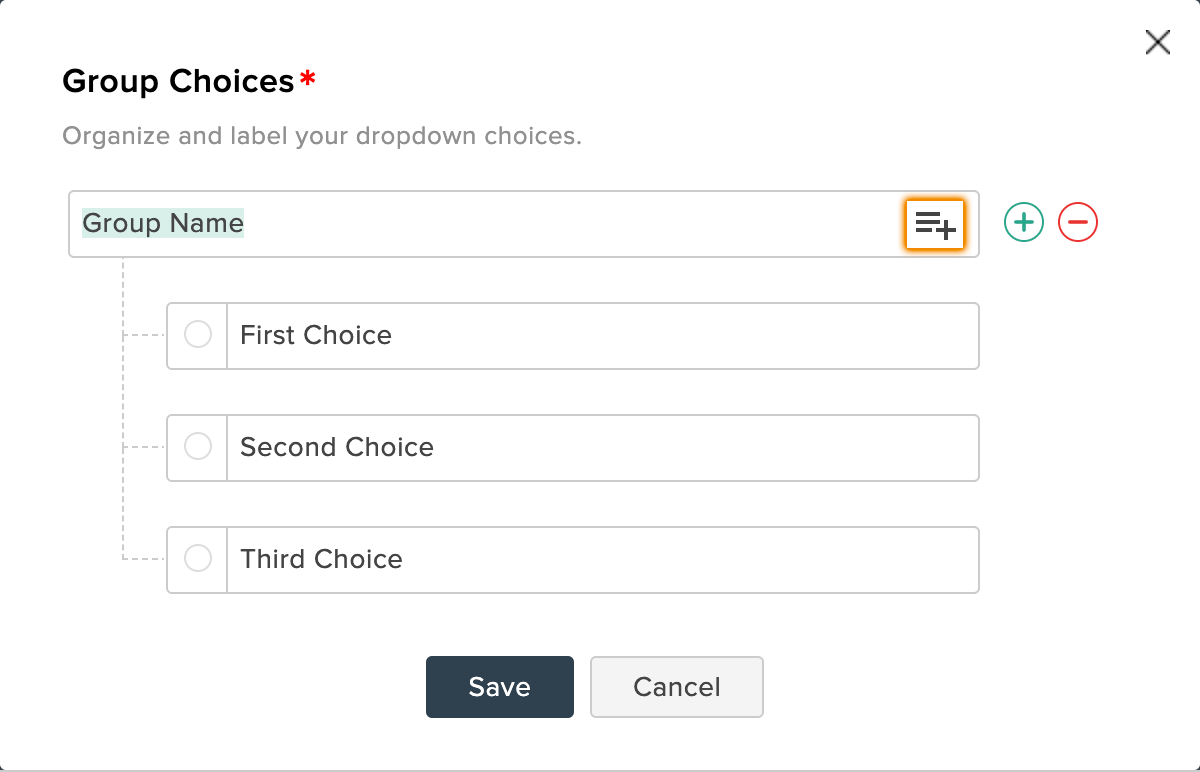Click the dashed connector leading to Third Choice
Screen dimensions: 1200x772
click(x=144, y=559)
